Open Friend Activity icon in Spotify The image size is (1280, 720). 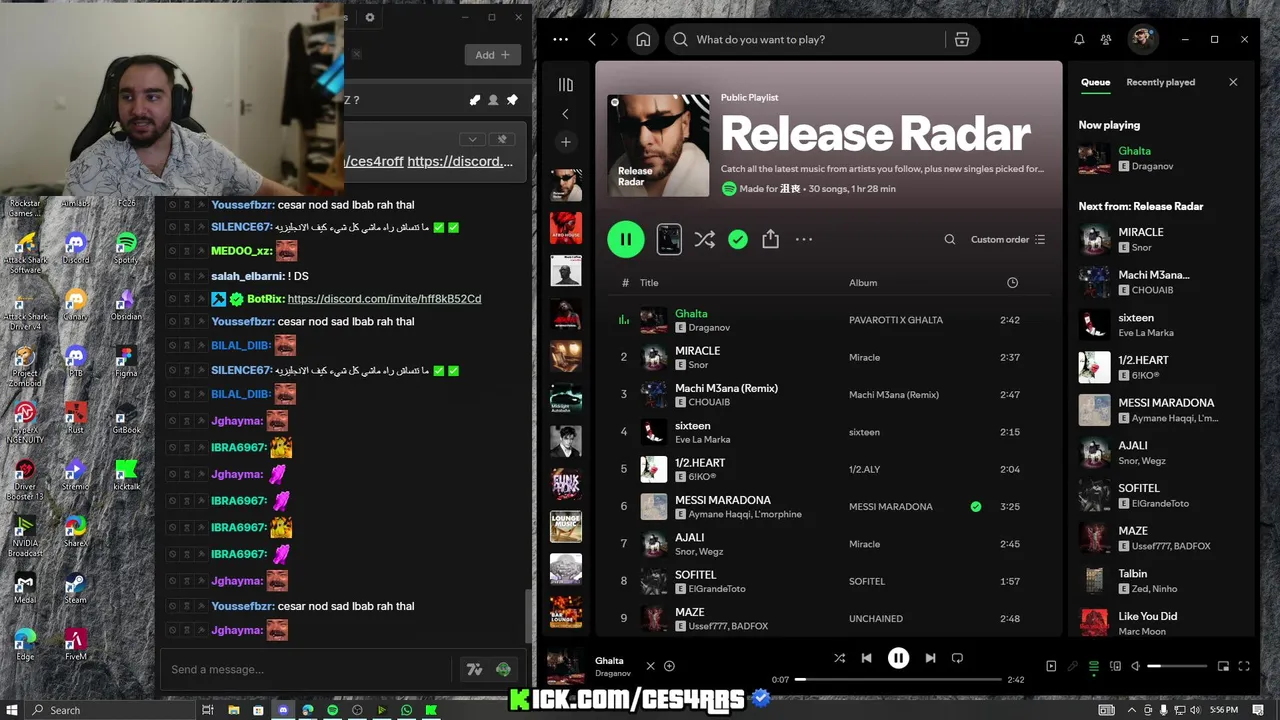(x=1106, y=39)
